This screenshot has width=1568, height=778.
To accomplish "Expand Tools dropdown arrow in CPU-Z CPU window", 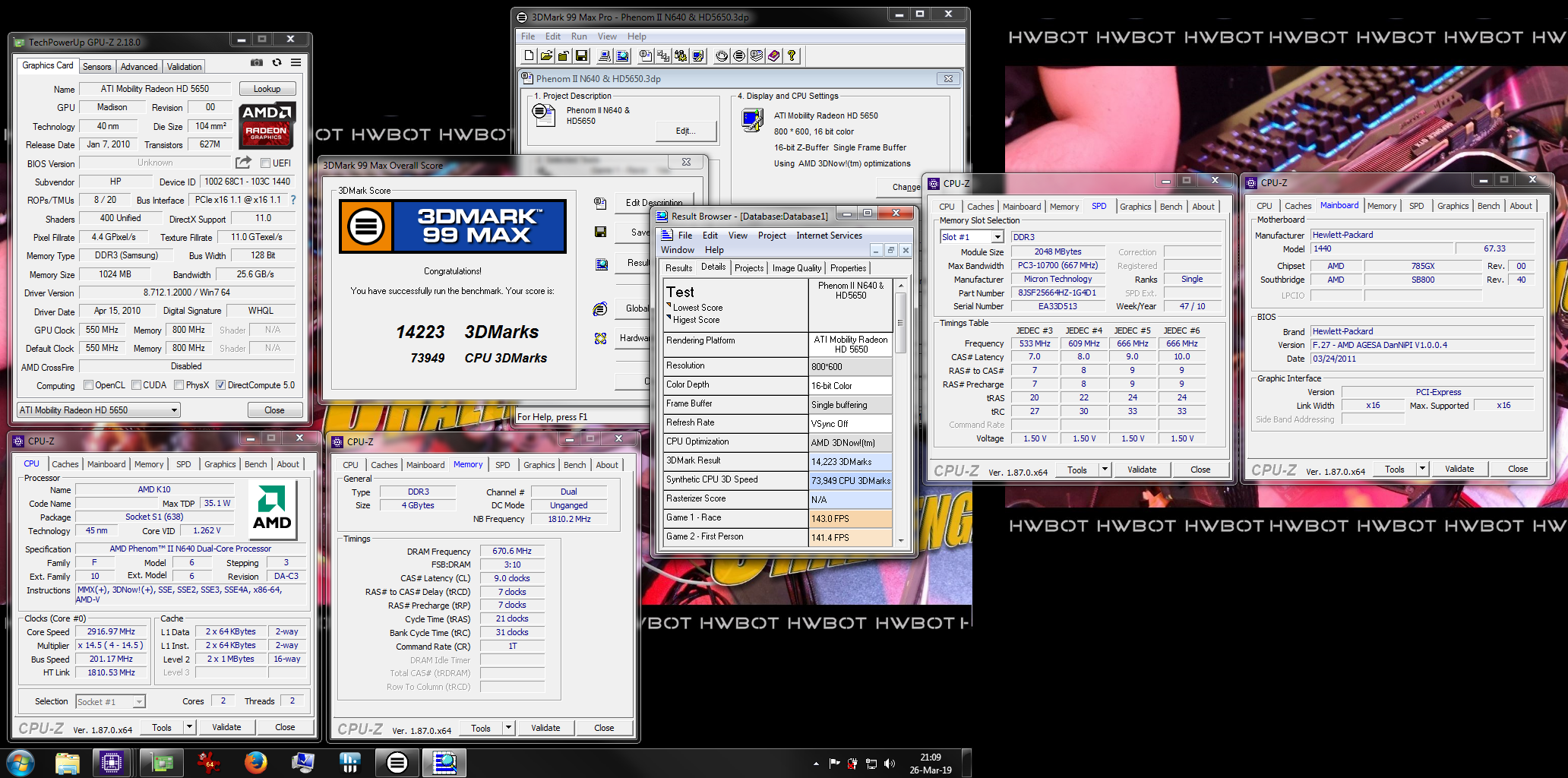I will [x=189, y=727].
